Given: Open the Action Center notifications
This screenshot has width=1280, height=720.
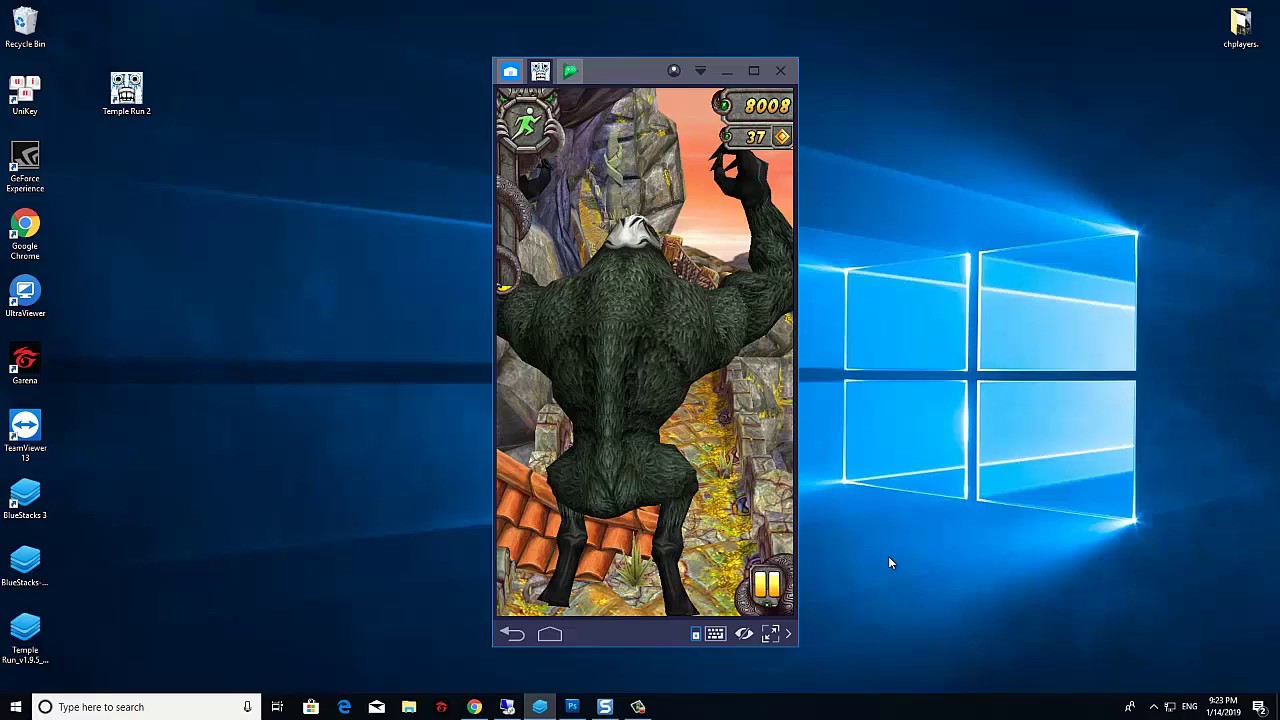Looking at the screenshot, I should pos(1259,707).
